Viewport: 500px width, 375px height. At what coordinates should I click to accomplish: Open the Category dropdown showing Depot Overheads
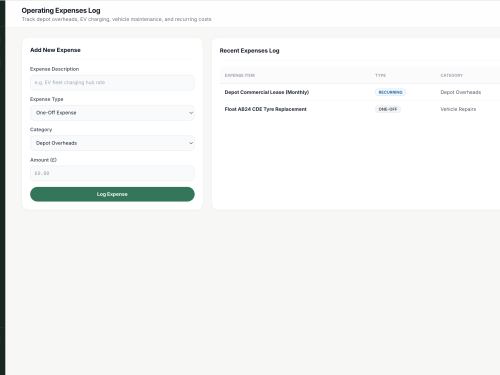112,143
